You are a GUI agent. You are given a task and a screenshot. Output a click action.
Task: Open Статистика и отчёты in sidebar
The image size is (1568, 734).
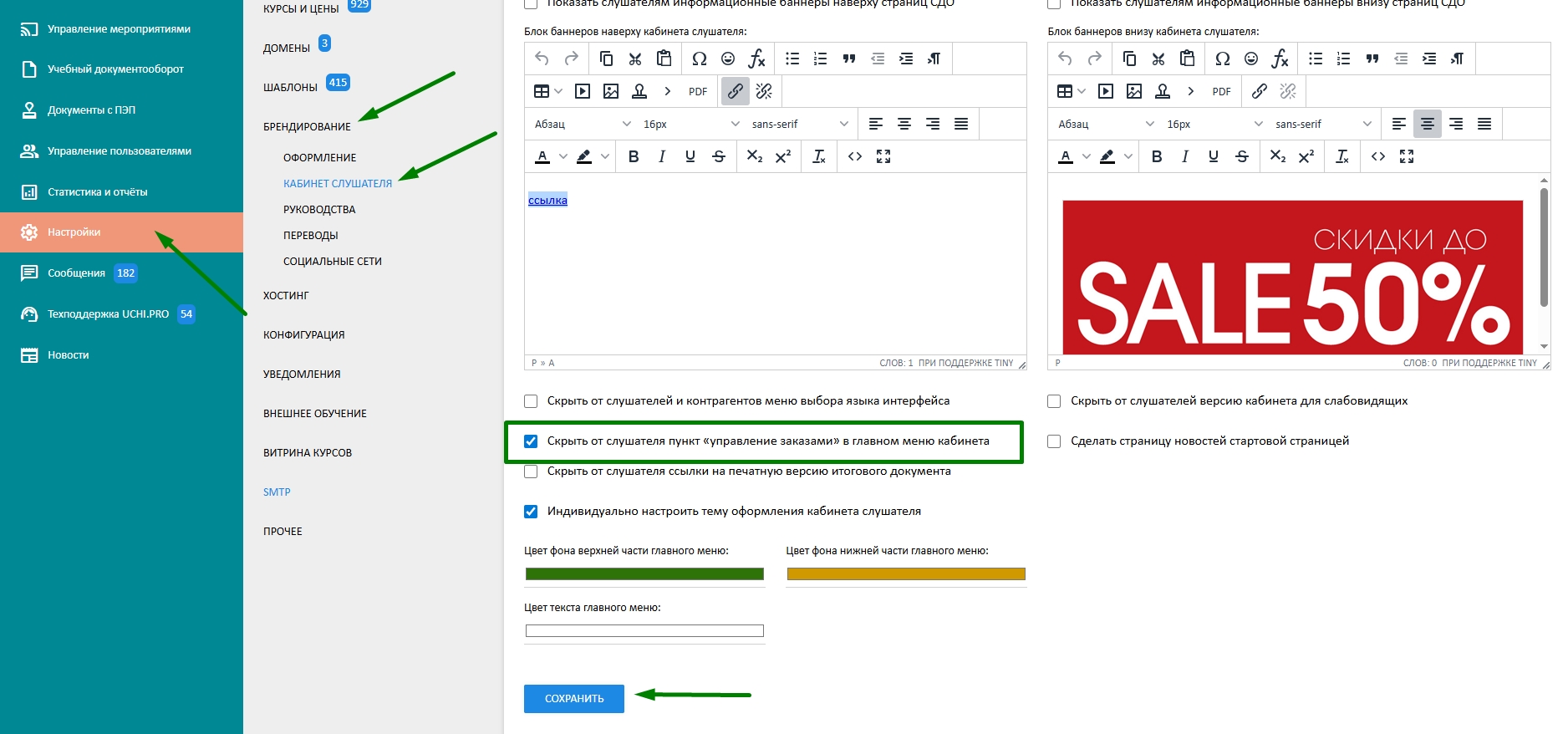(97, 192)
